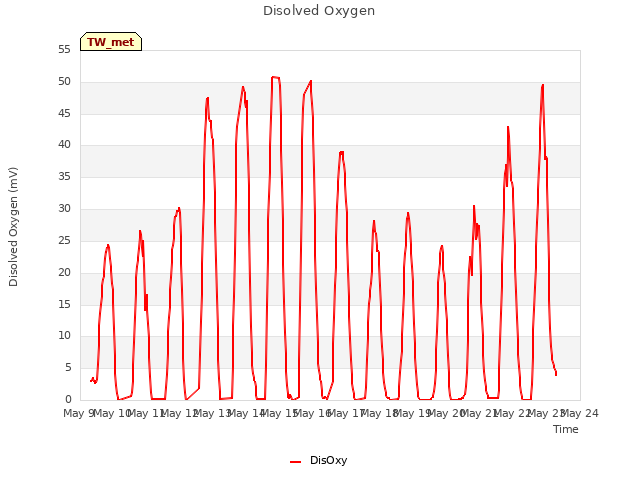The height and width of the screenshot is (480, 640).
Task: Click the May 21 date tick label
Action: (480, 413)
